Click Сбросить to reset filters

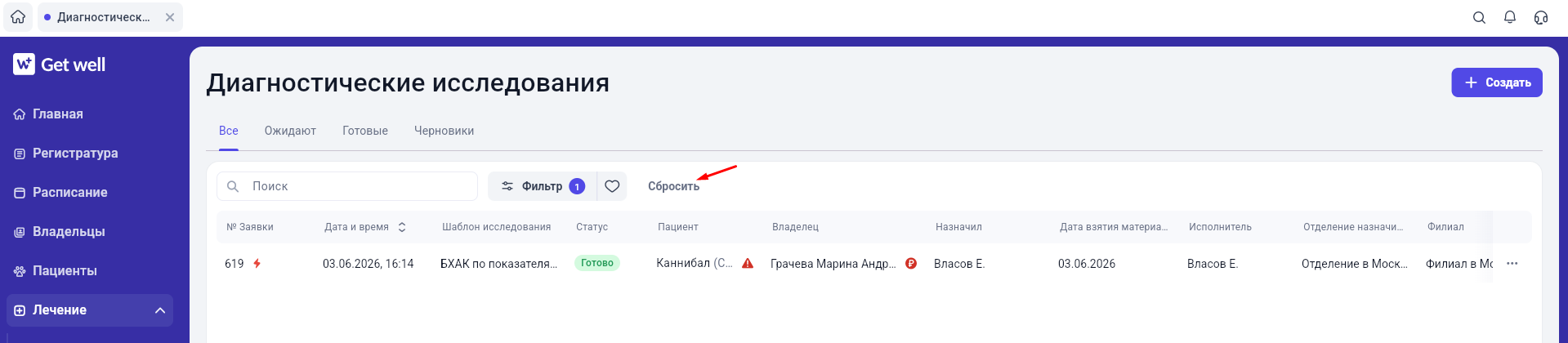673,186
